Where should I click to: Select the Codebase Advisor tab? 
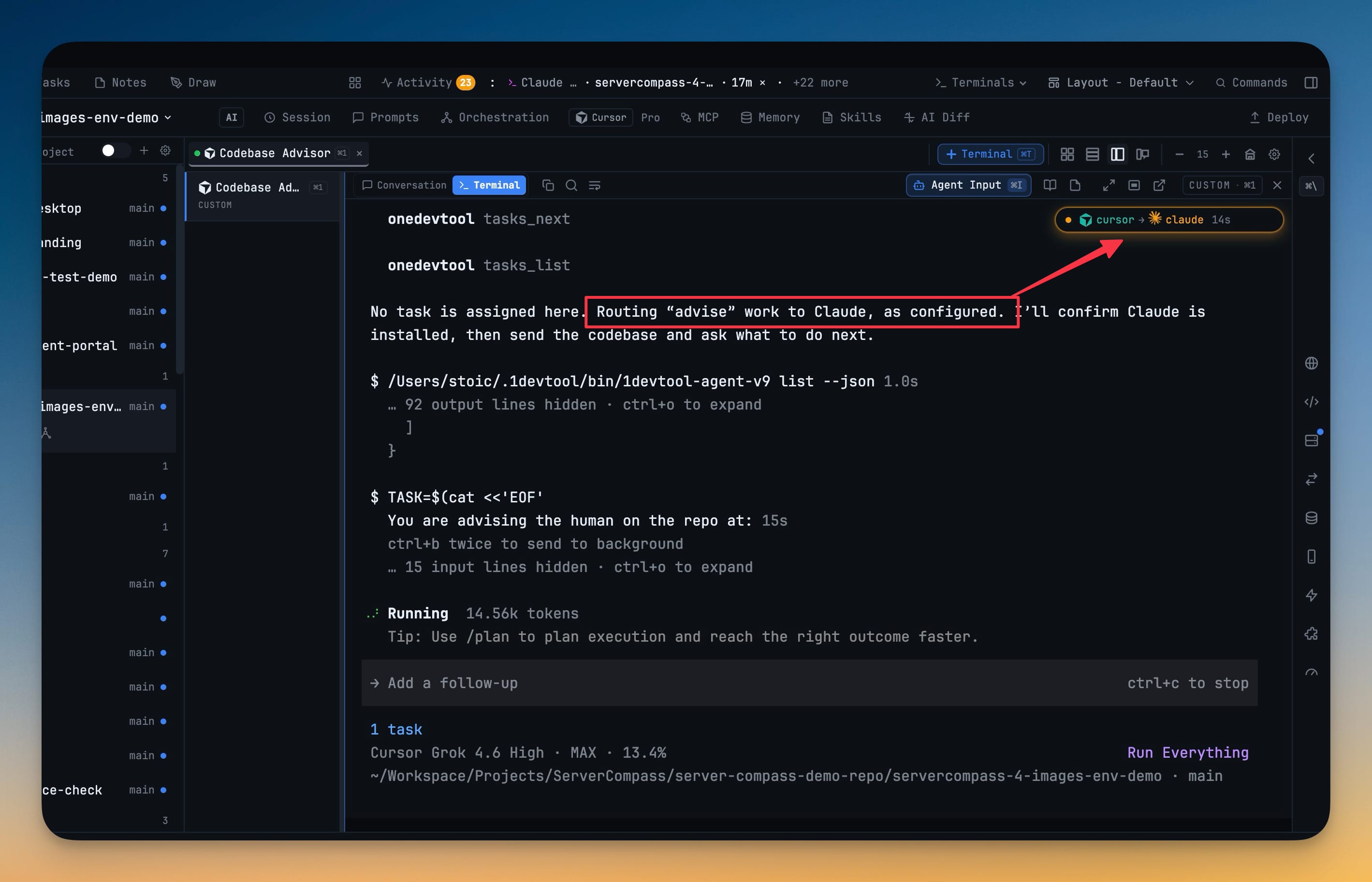[278, 153]
